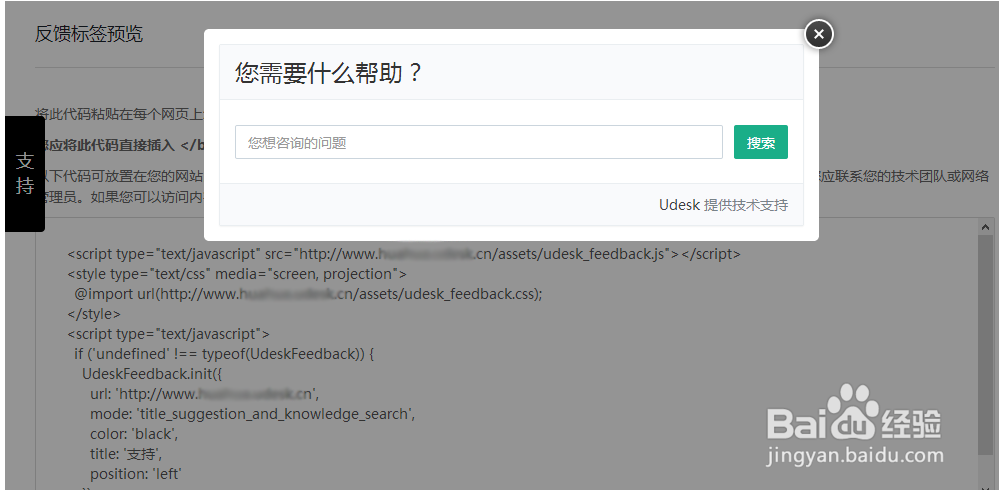The height and width of the screenshot is (490, 999).
Task: Click the closing </style> tag line
Action: (x=94, y=314)
